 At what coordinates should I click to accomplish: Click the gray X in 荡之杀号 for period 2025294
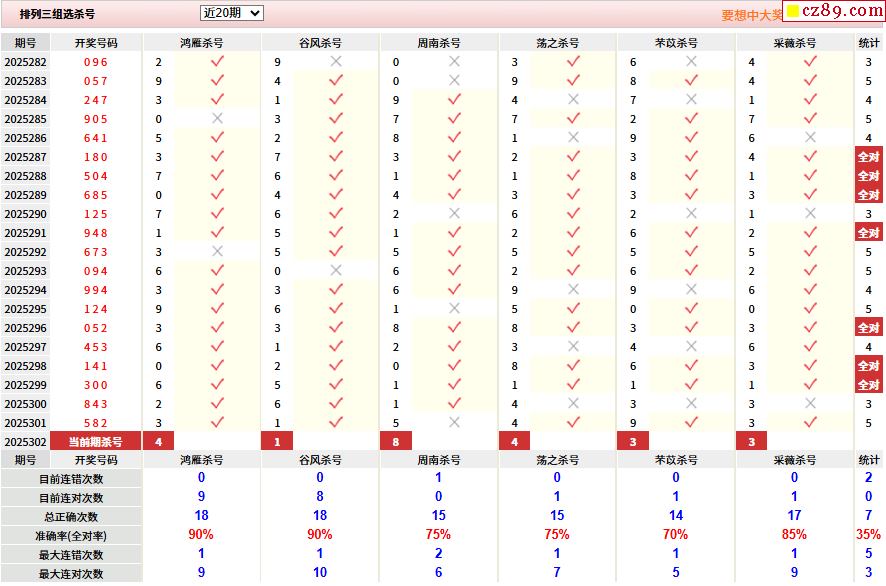tap(573, 289)
